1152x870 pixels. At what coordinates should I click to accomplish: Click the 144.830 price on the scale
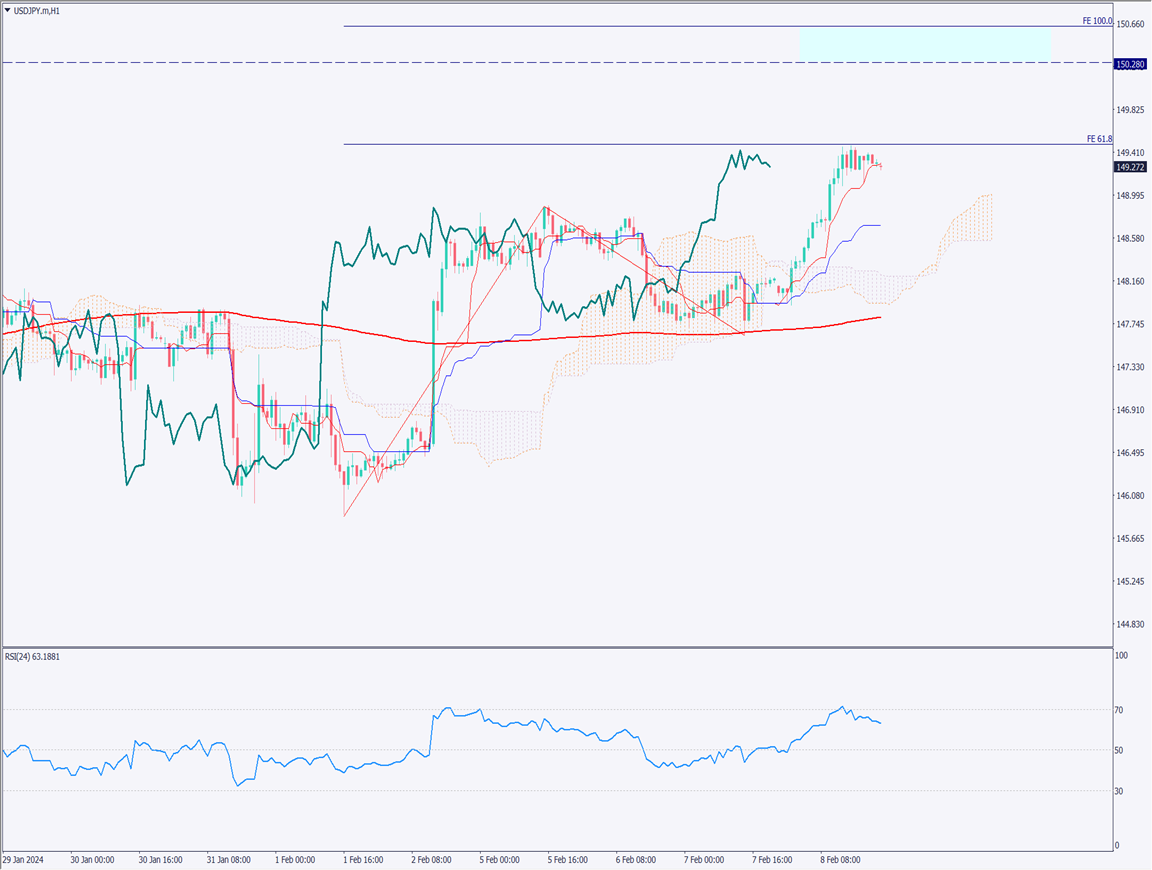coord(1130,625)
